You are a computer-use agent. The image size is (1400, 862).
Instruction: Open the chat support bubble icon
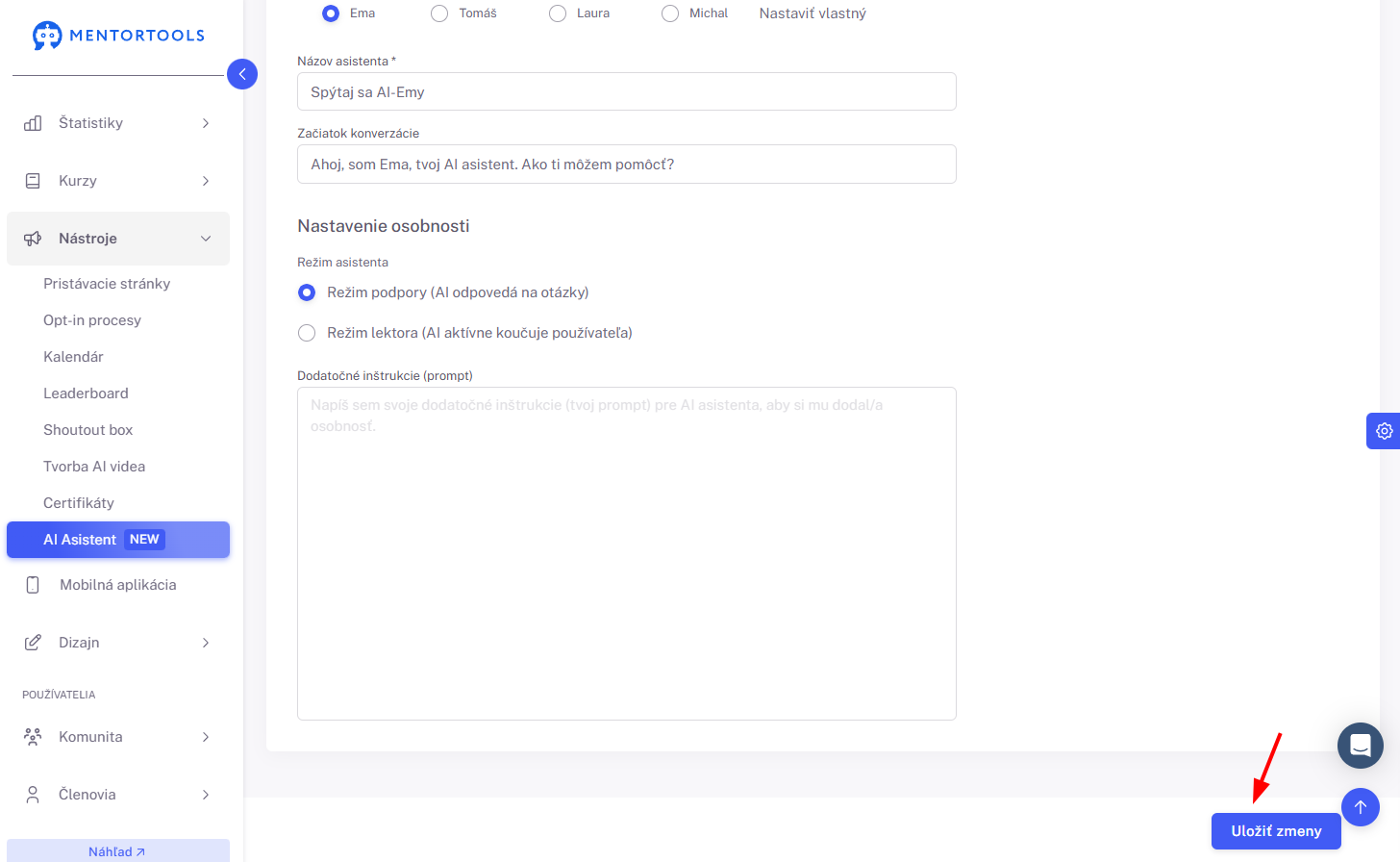tap(1360, 746)
